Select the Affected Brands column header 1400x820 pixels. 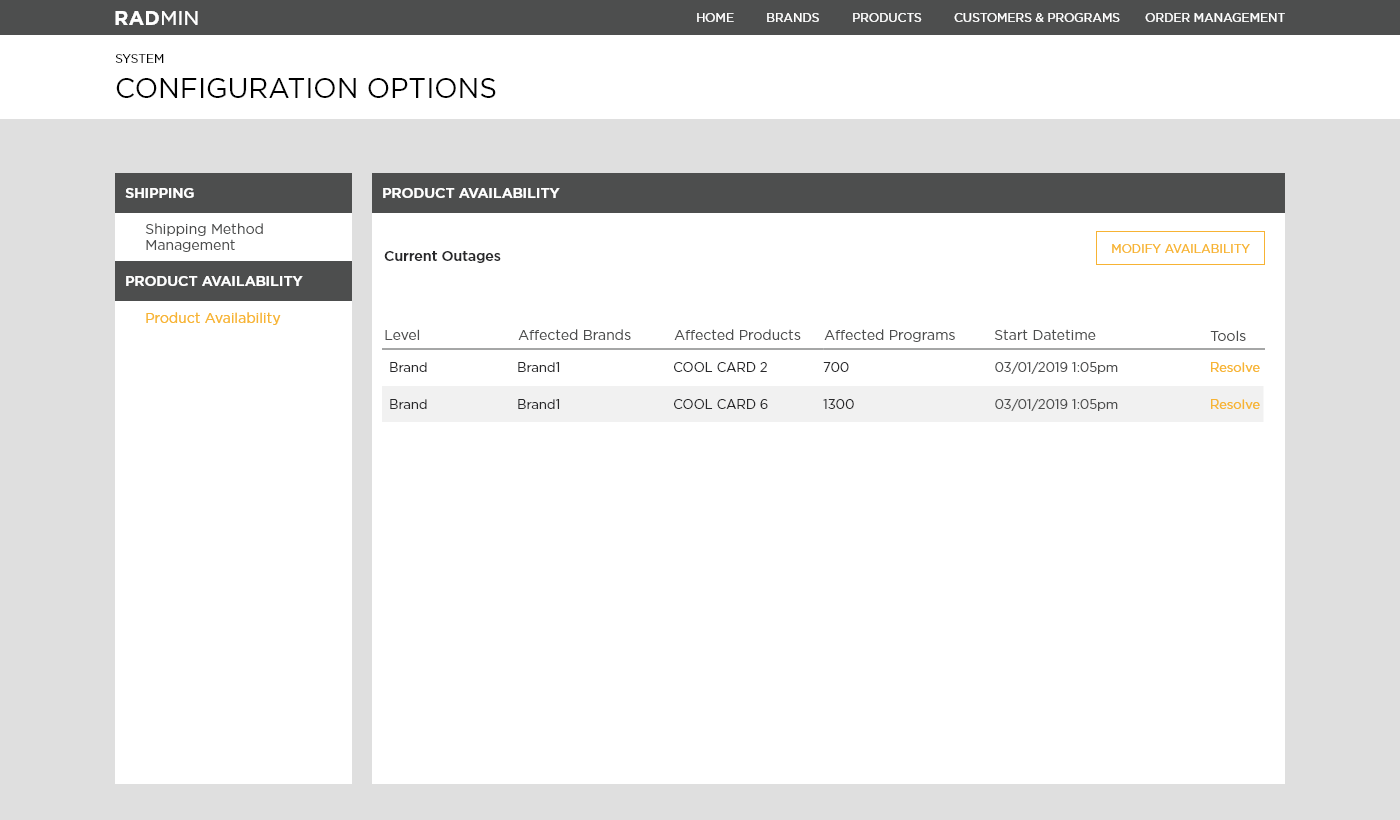click(x=574, y=335)
